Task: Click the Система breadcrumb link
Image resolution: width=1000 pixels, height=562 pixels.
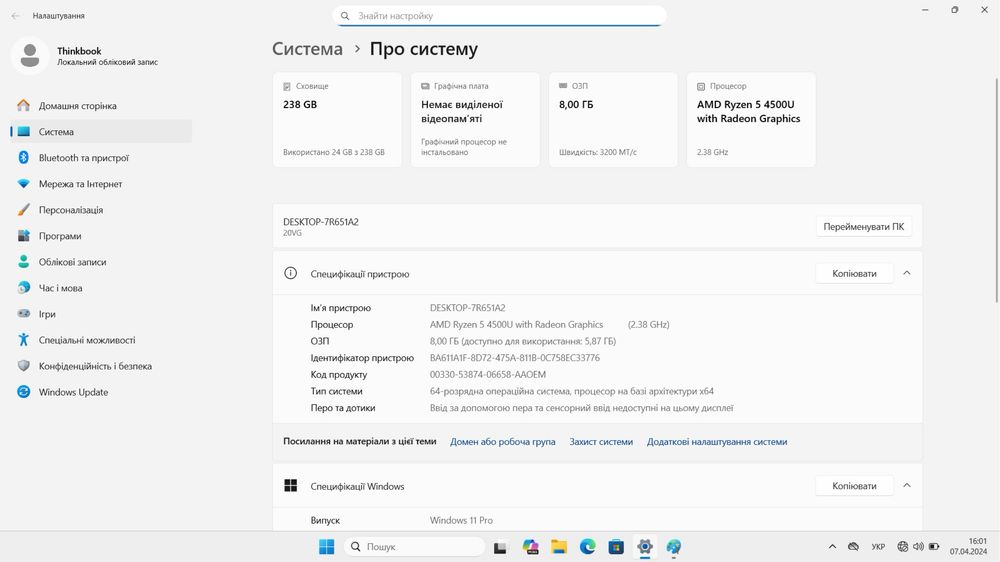Action: click(x=307, y=49)
